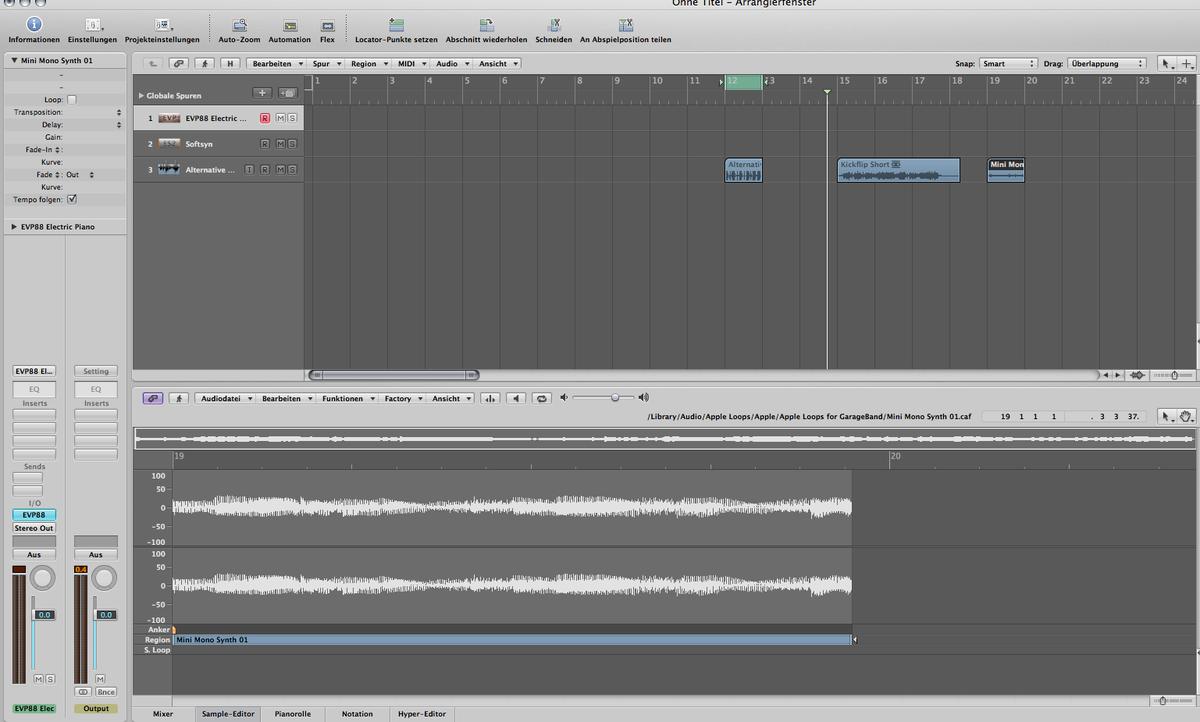Click the Softsyn track icon
The width and height of the screenshot is (1200, 722).
(169, 144)
